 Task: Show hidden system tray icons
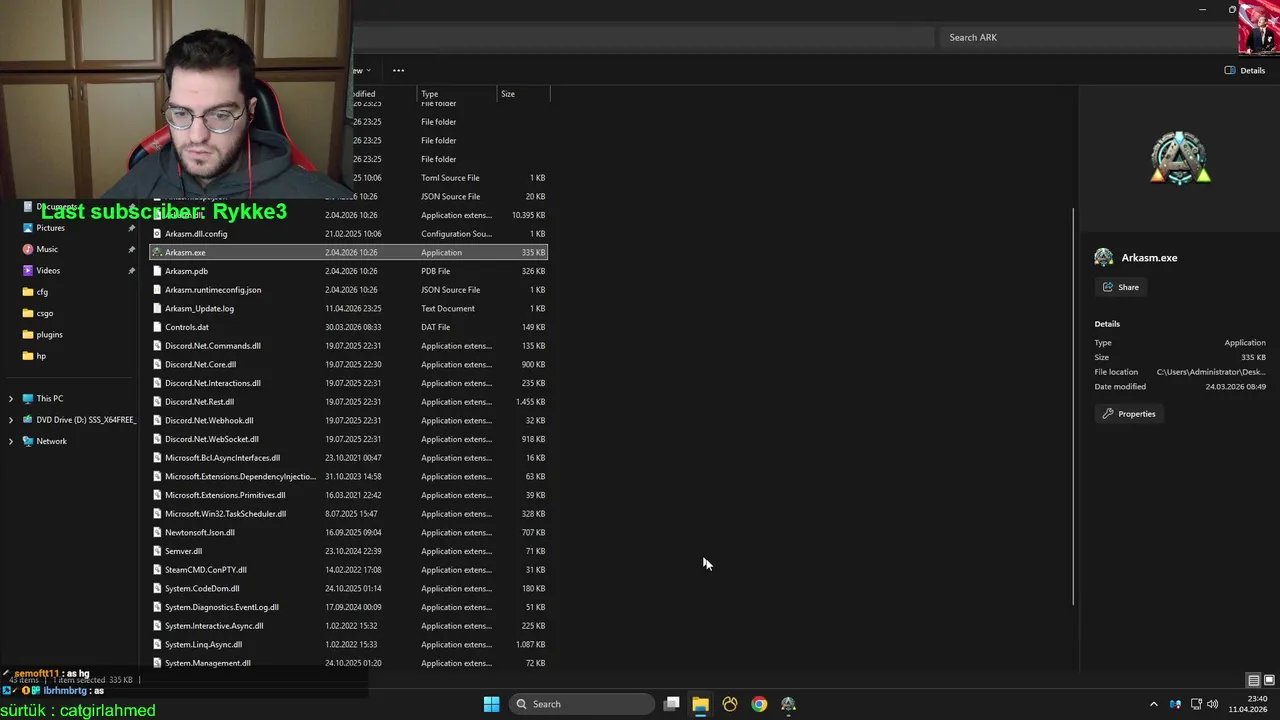click(x=1153, y=704)
